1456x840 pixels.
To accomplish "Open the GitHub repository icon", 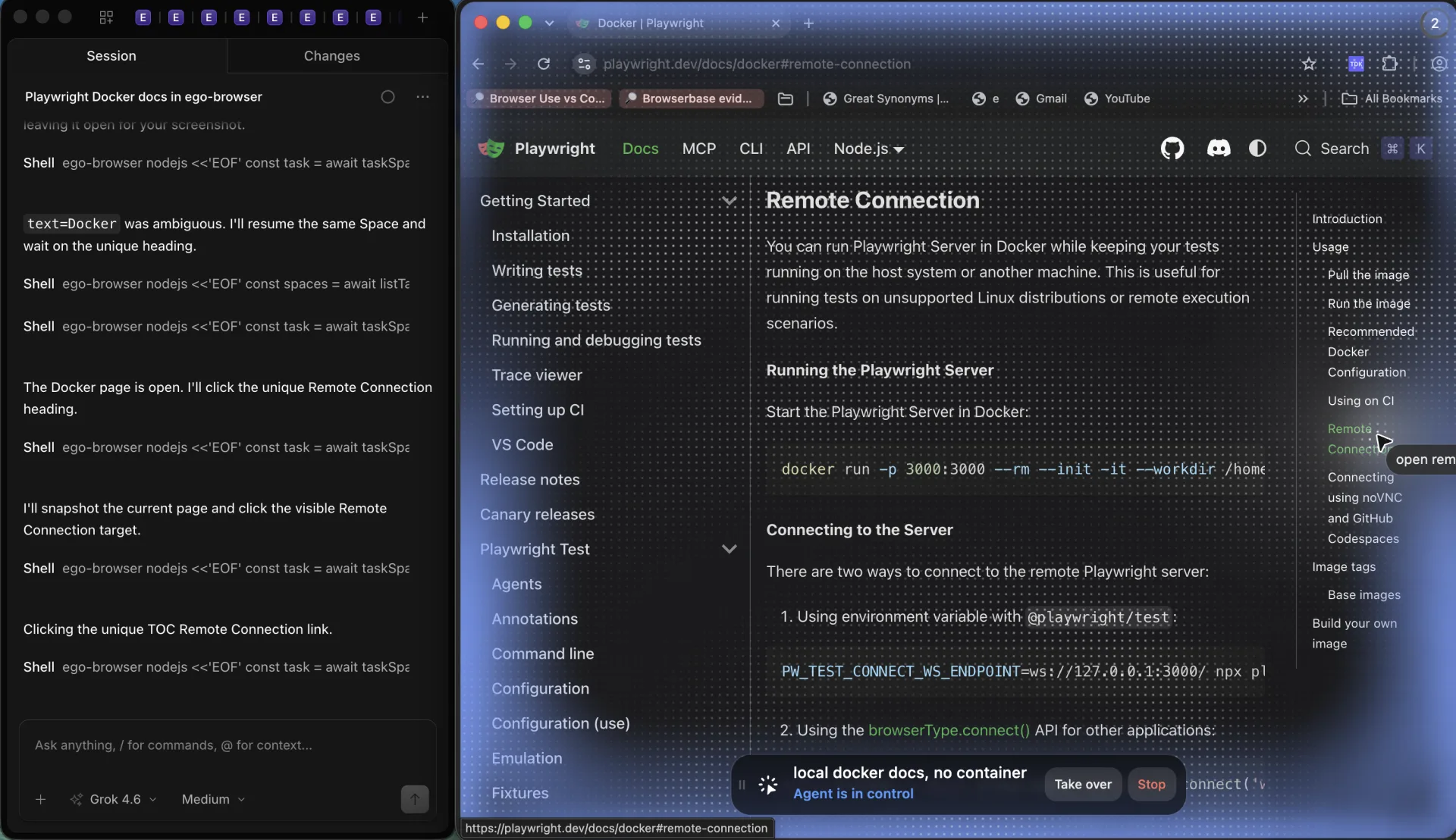I will (1172, 149).
